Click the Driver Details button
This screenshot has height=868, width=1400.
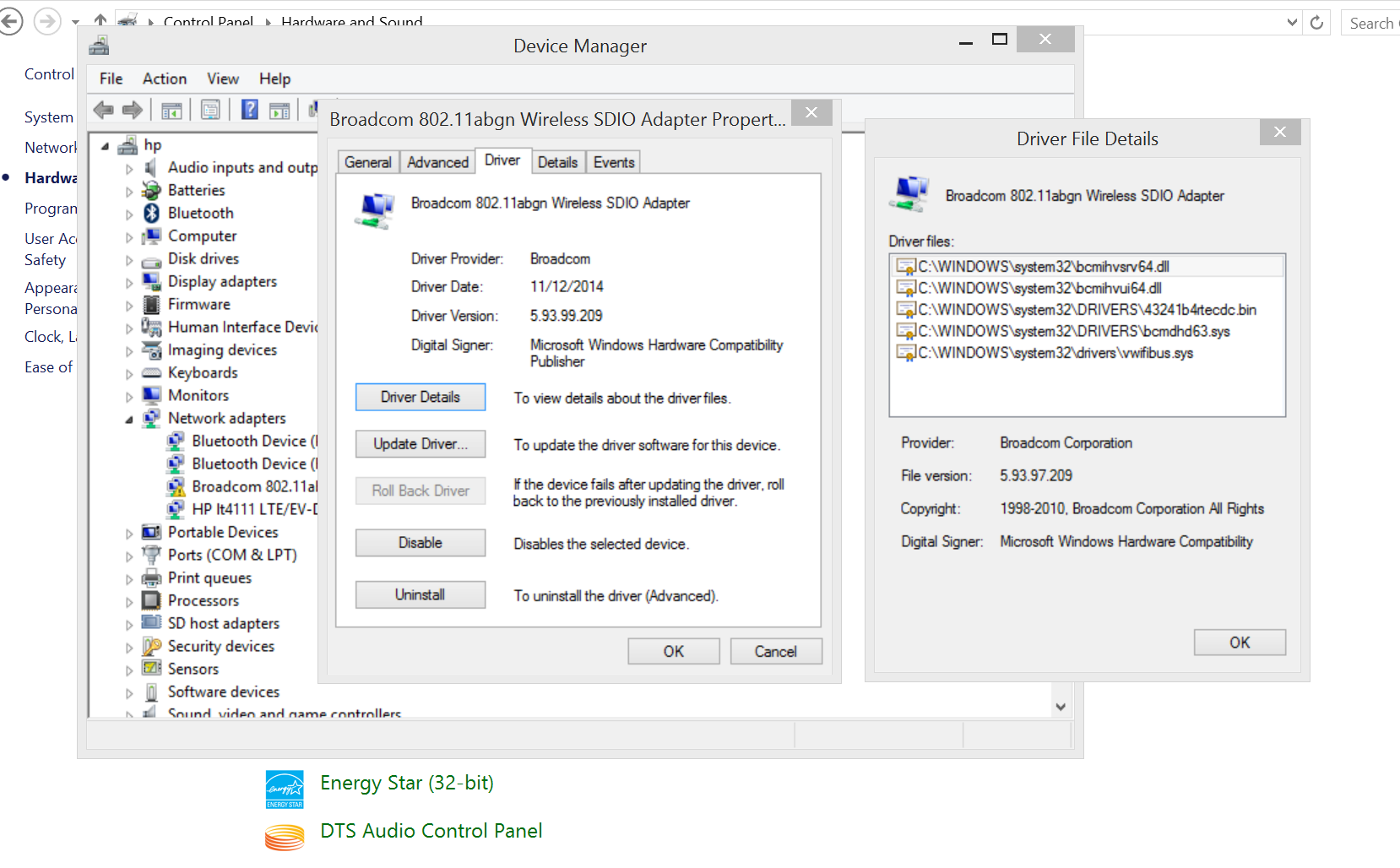coord(421,397)
